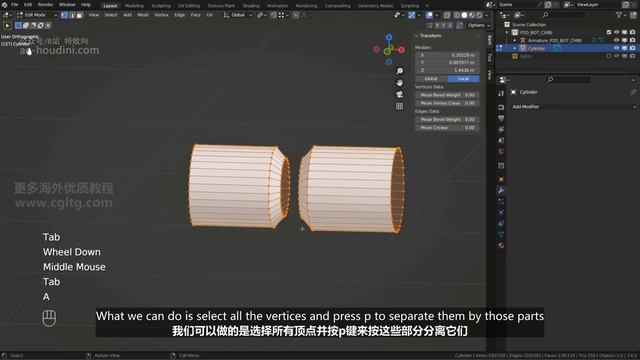640x360 pixels.
Task: Open the Render properties tab icon
Action: pyautogui.click(x=501, y=107)
